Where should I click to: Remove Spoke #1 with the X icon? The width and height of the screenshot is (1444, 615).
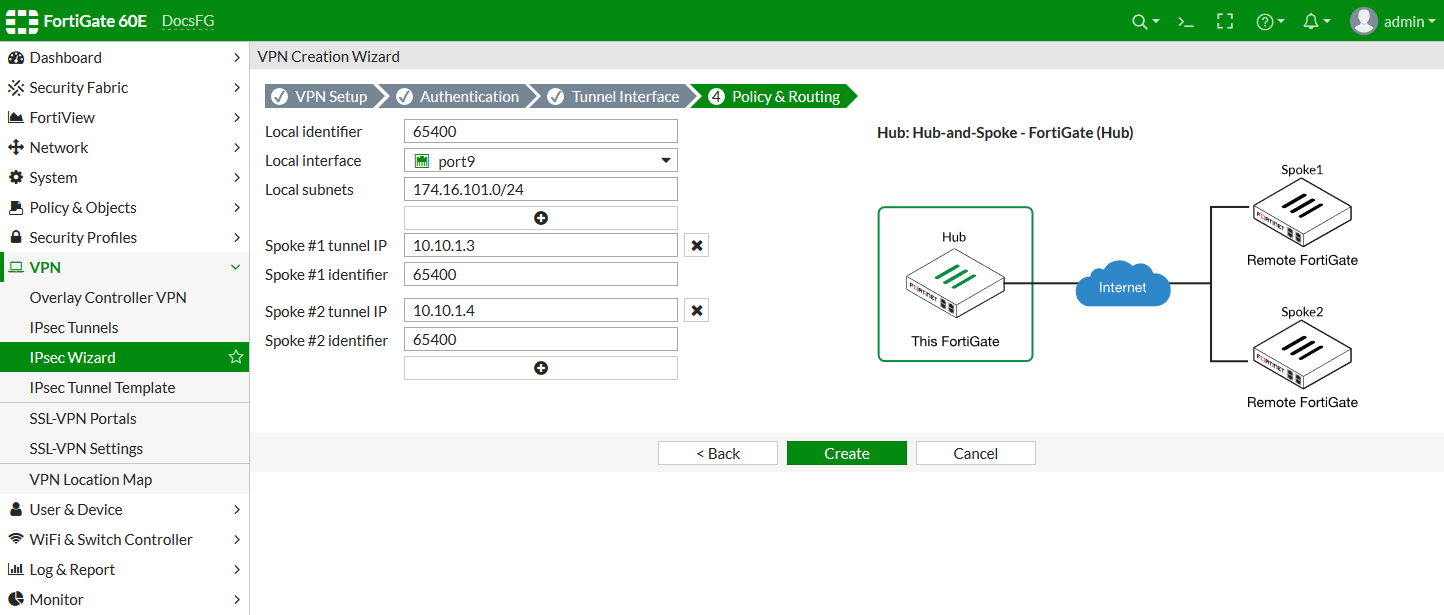pyautogui.click(x=697, y=245)
